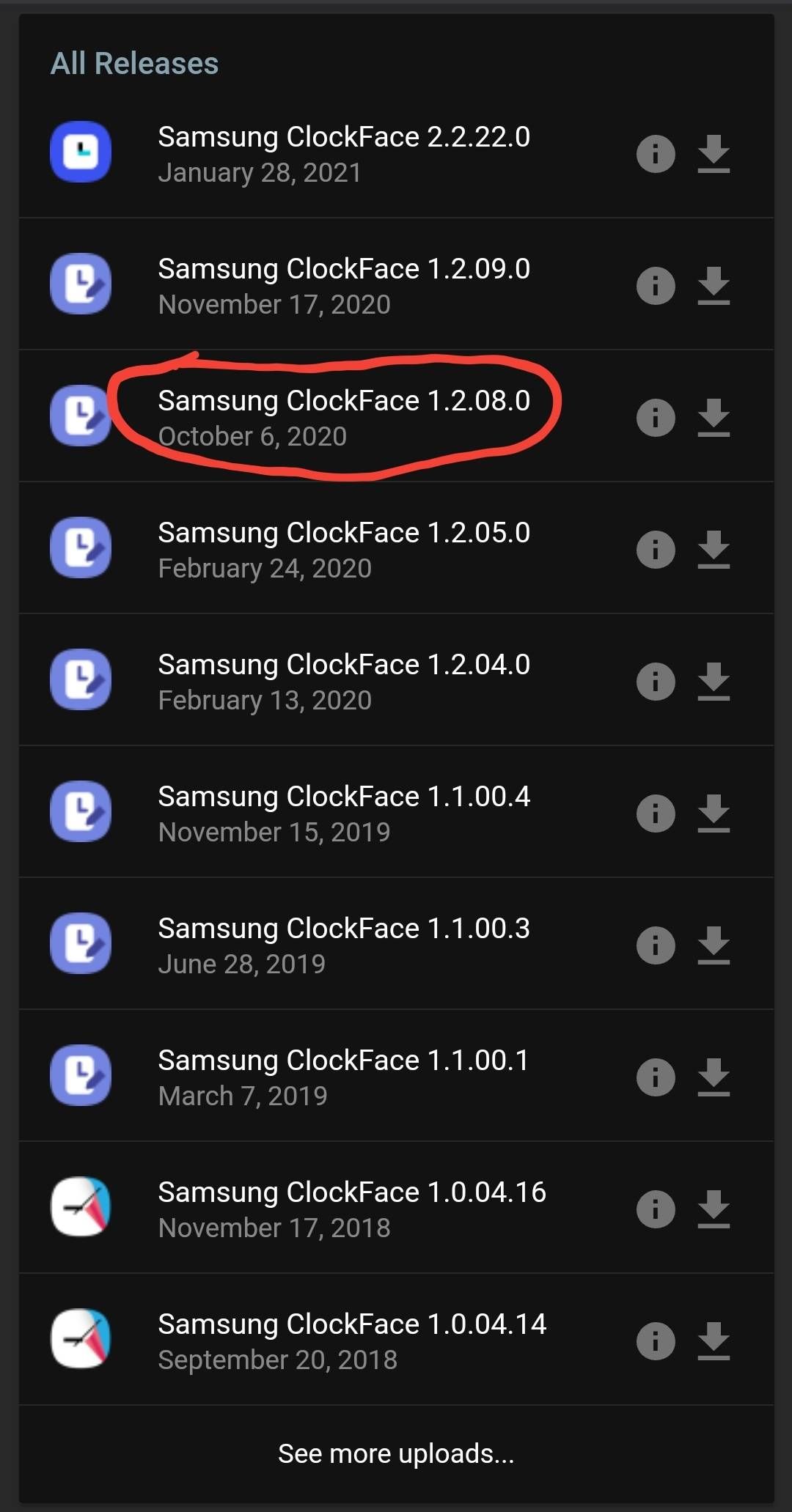Open info for the circled 1.2.08.0 release
The image size is (792, 1512).
pos(655,417)
